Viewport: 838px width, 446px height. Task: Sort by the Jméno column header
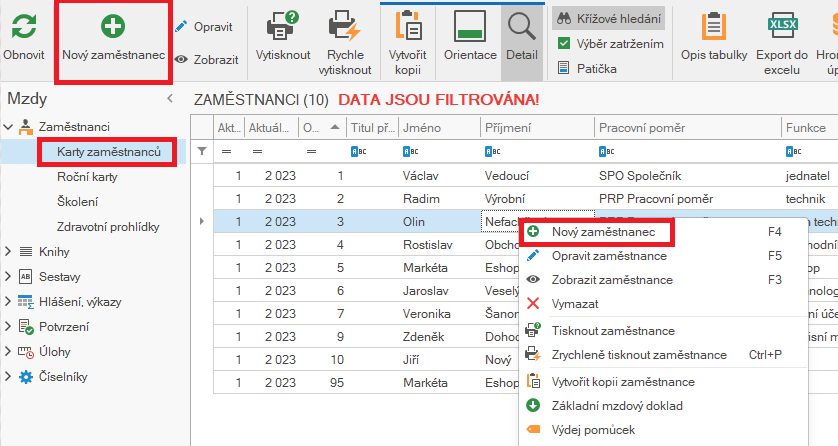(439, 128)
